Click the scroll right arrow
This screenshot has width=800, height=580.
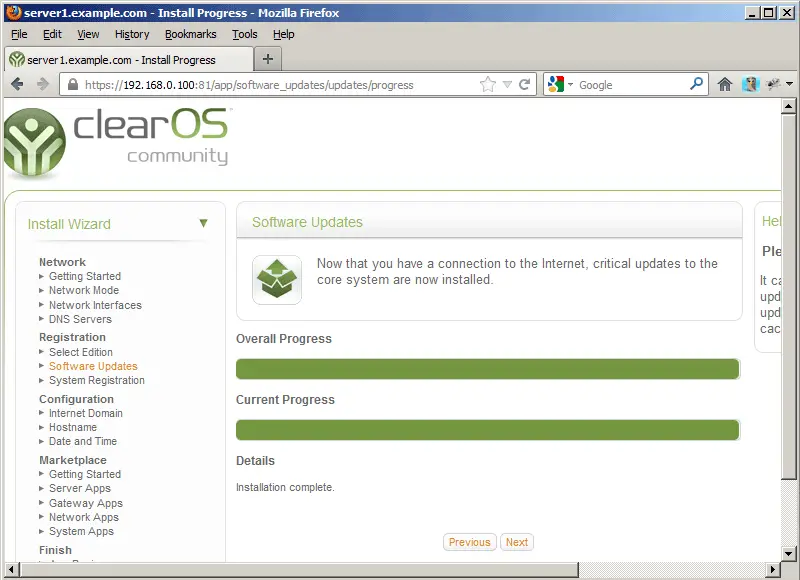(773, 569)
